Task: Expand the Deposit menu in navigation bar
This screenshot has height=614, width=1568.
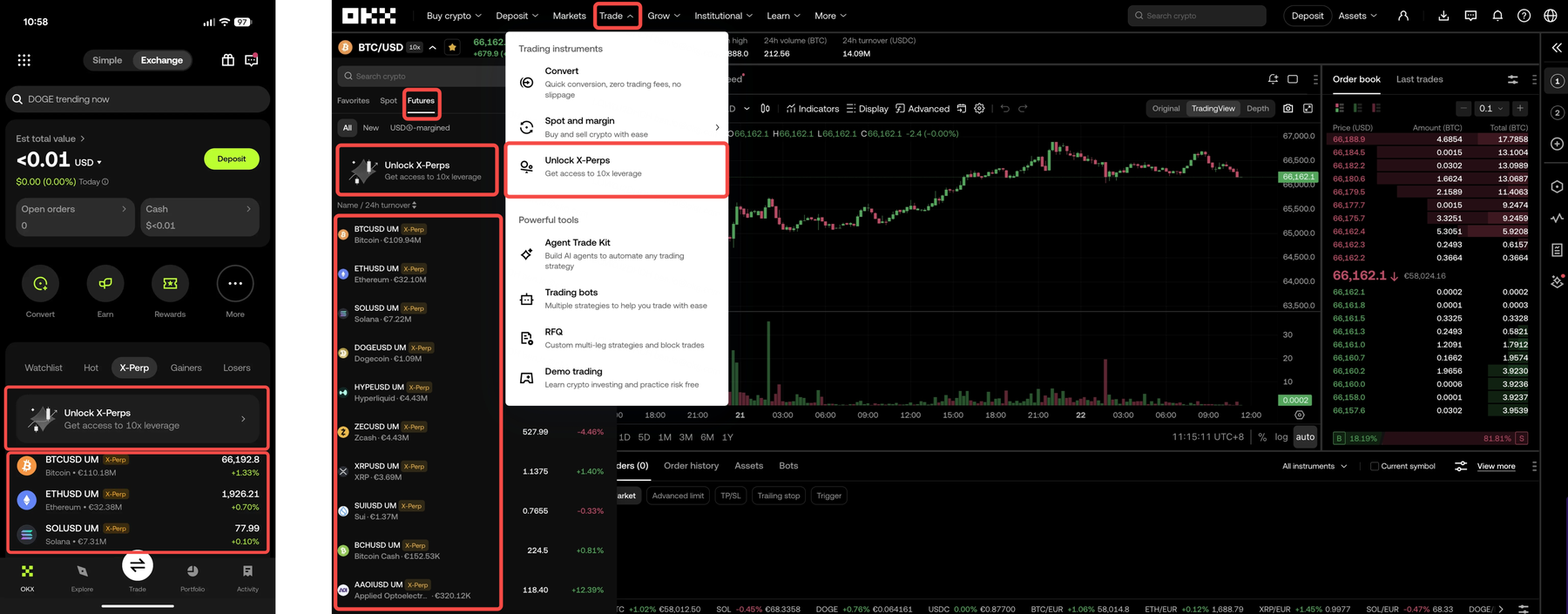Action: tap(517, 16)
